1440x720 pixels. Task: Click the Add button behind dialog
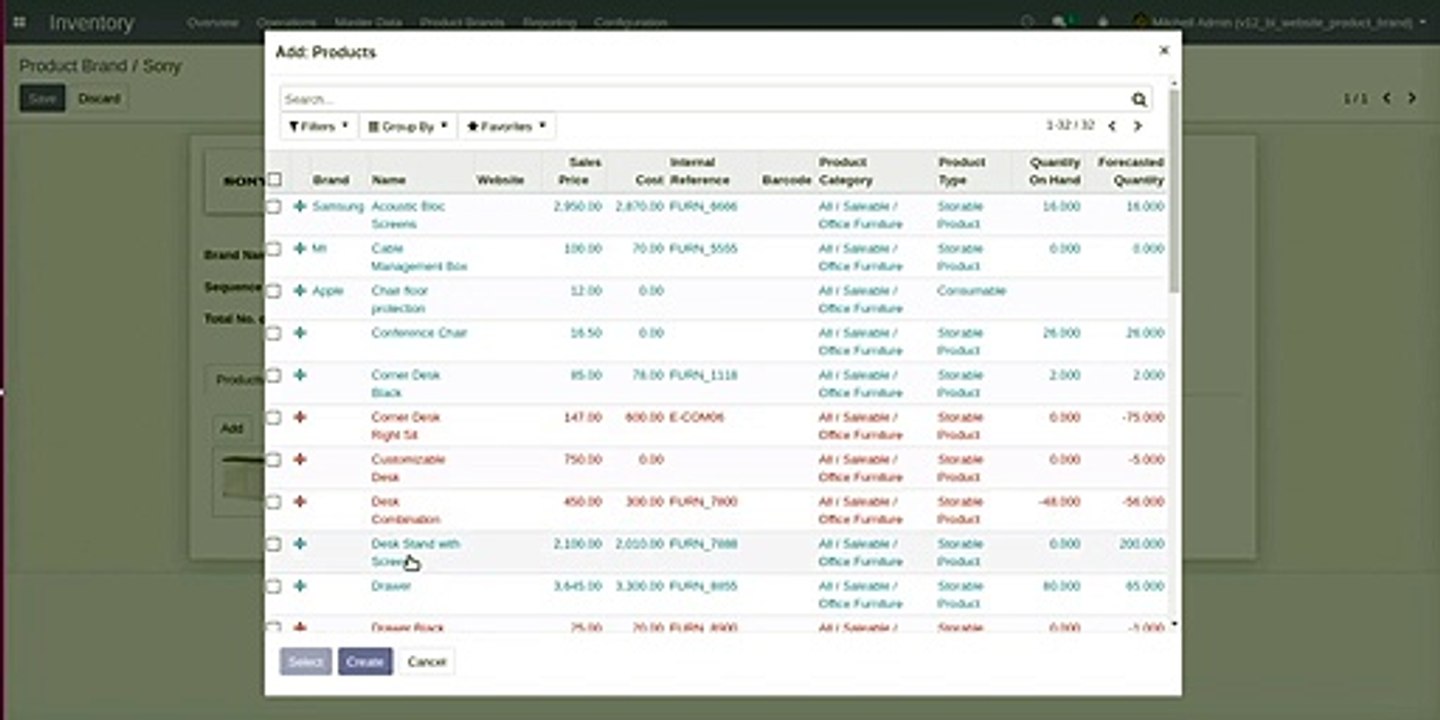[x=232, y=428]
